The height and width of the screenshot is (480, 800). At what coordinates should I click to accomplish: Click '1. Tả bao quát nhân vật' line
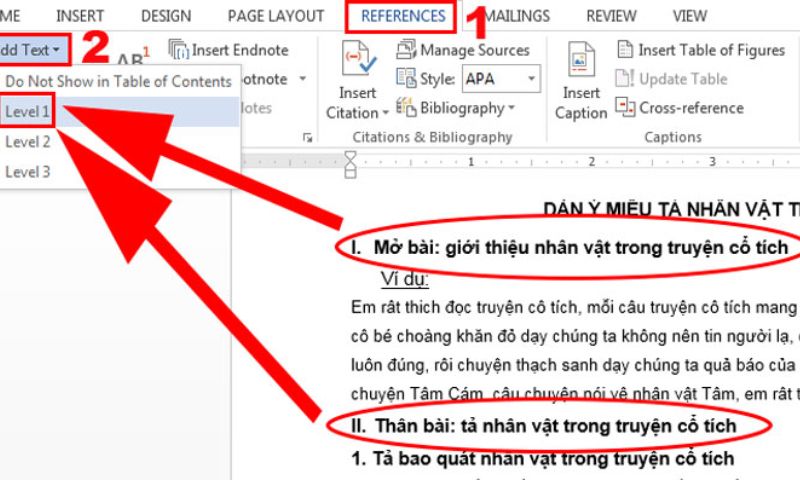[543, 458]
